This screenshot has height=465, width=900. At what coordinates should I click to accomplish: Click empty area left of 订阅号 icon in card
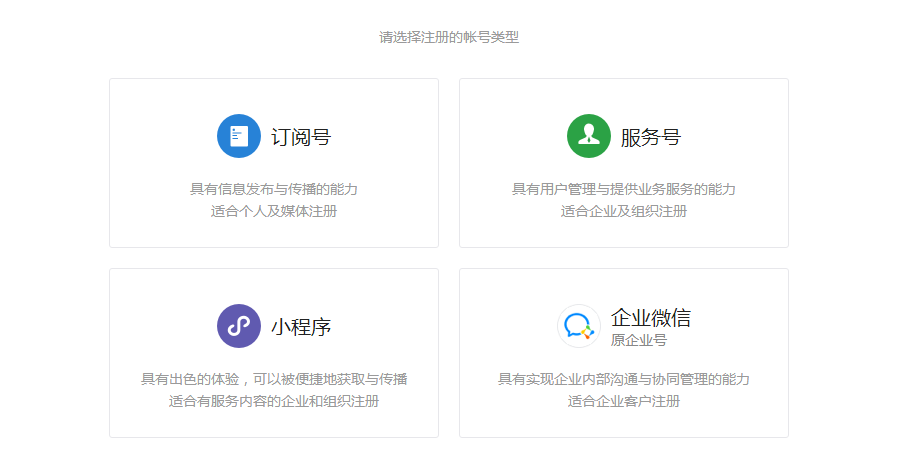tap(160, 137)
